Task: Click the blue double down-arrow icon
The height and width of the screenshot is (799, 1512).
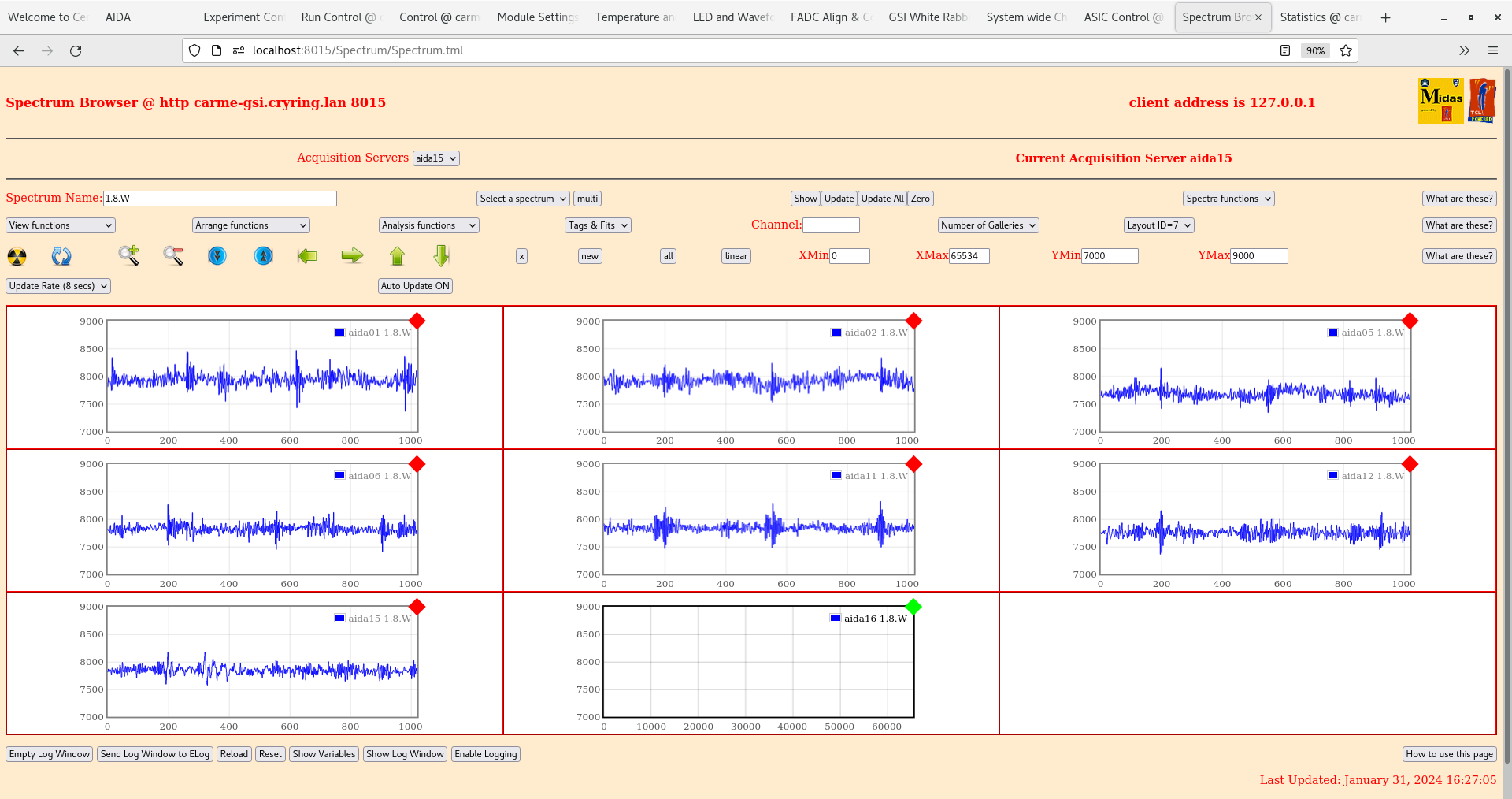Action: point(217,256)
